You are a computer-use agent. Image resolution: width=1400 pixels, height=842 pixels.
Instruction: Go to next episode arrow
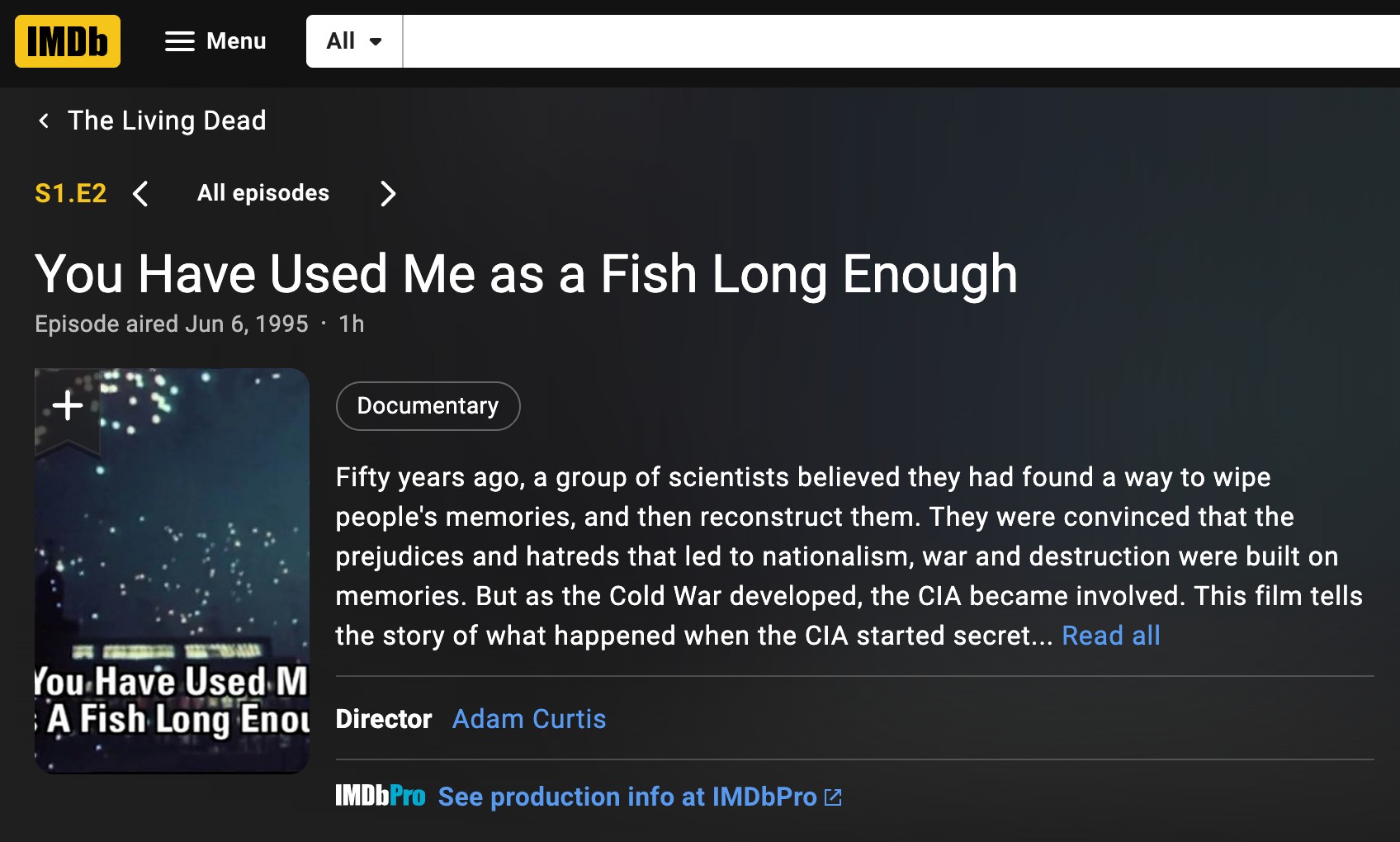387,194
